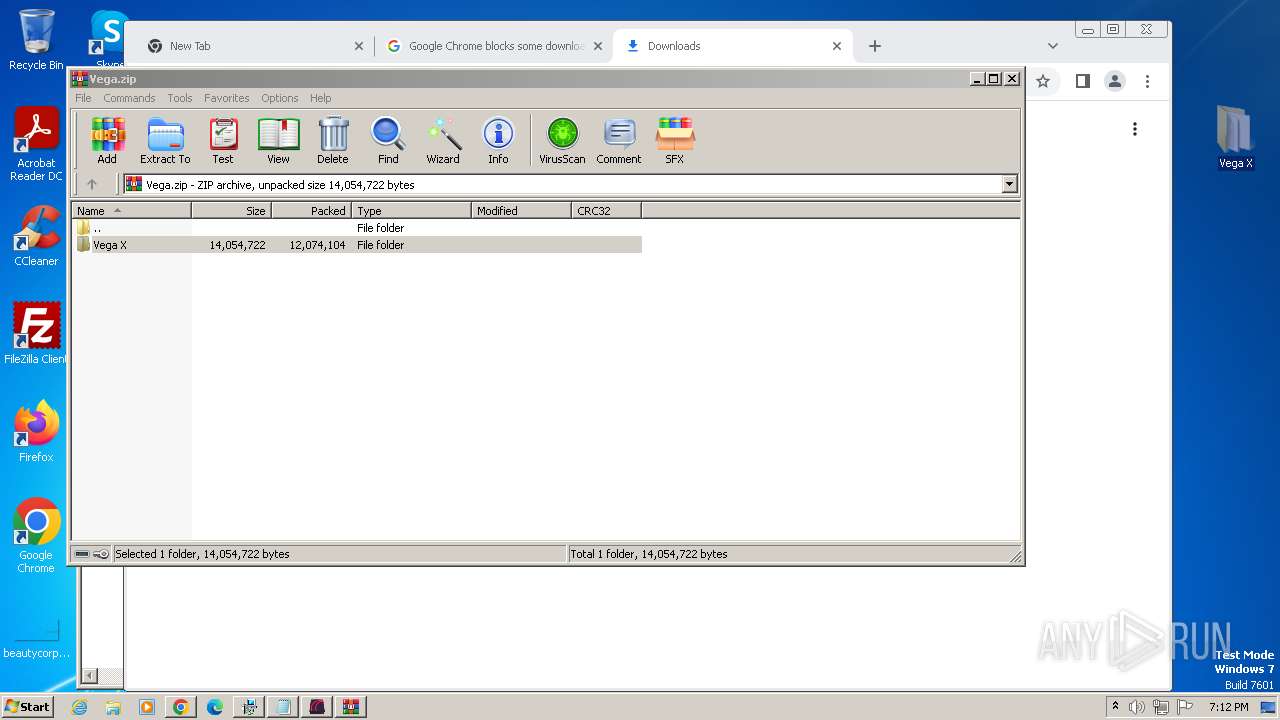Click the Add toolbar icon in WinRAR

point(107,141)
